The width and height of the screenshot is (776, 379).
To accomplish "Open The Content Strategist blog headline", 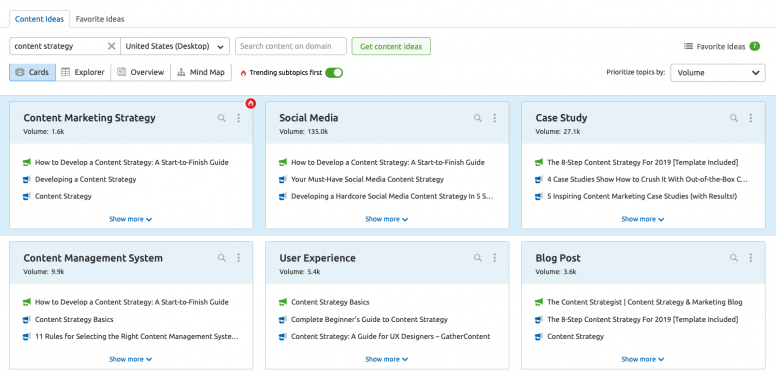I will [x=645, y=302].
